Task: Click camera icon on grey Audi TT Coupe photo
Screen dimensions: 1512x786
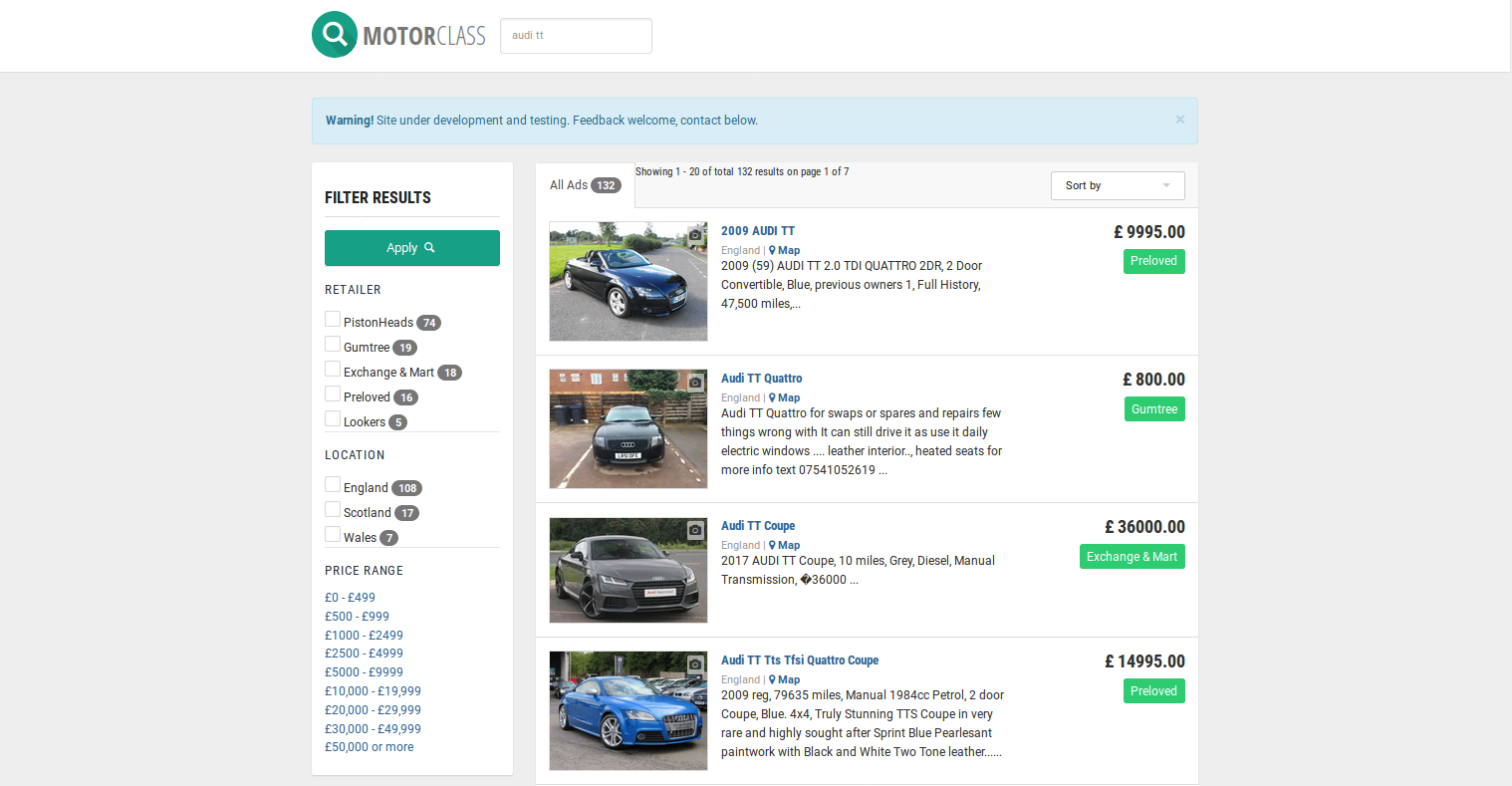Action: 694,530
